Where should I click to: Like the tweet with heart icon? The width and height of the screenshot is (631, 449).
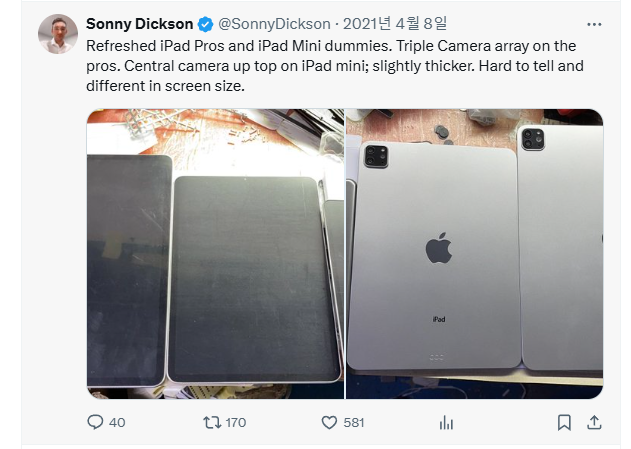[329, 422]
